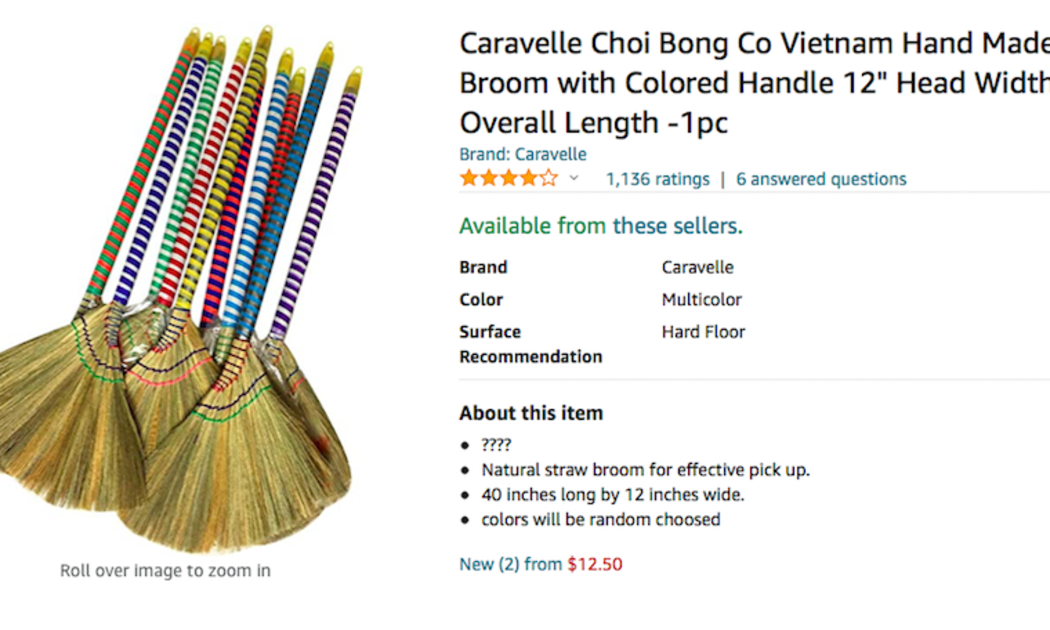The width and height of the screenshot is (1050, 630).
Task: Click the "About this item" heading
Action: [x=531, y=413]
